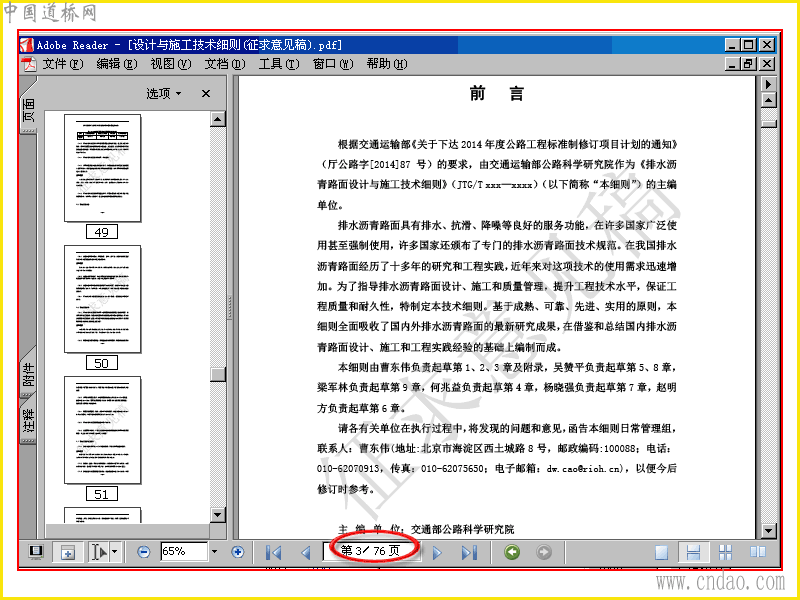Open the 文件 menu

pyautogui.click(x=62, y=64)
